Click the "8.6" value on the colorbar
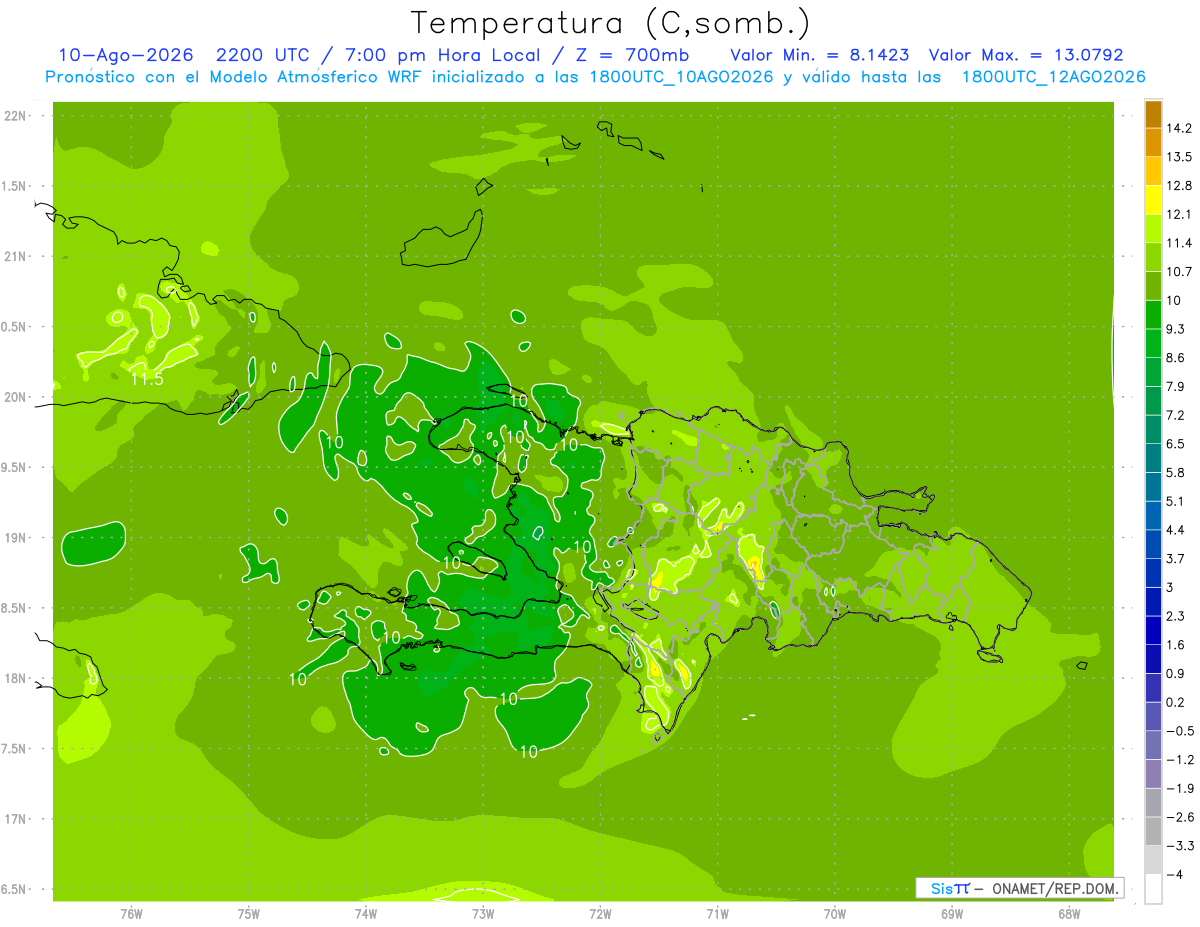This screenshot has width=1200, height=927. (1176, 357)
